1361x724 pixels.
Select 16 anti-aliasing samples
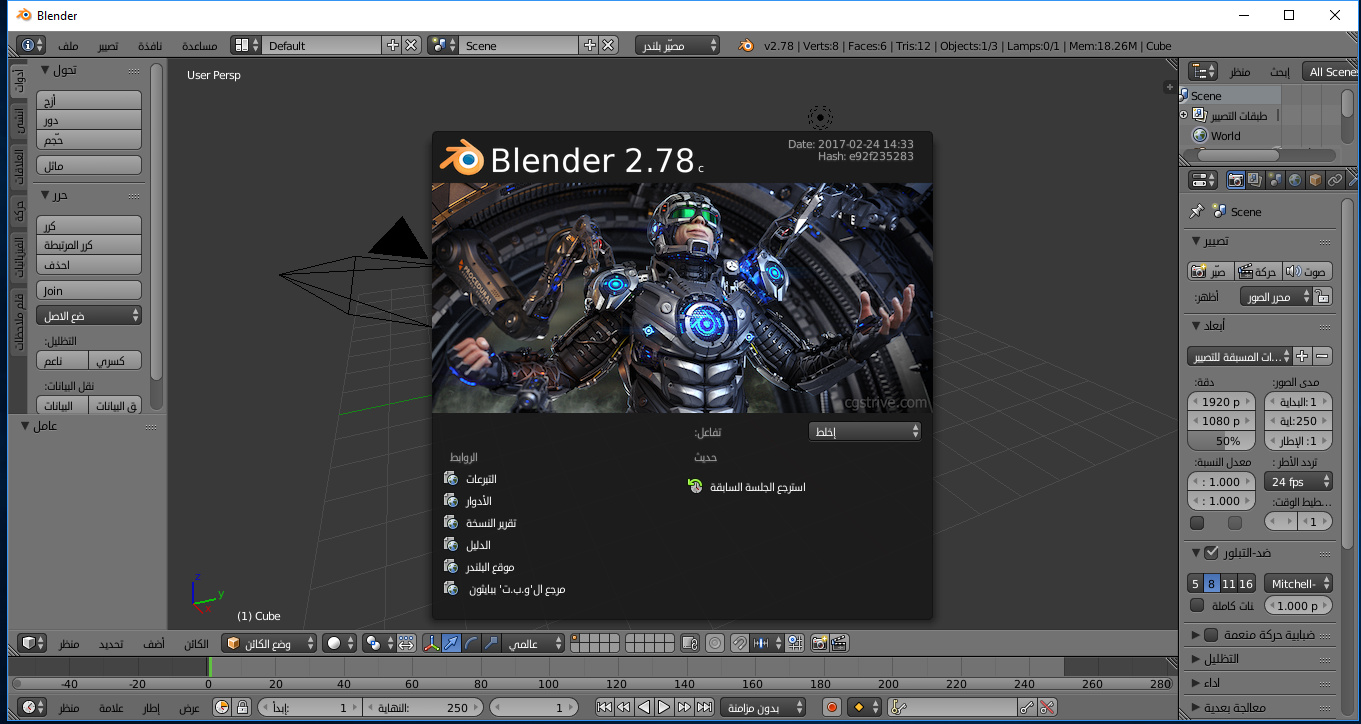[1246, 583]
